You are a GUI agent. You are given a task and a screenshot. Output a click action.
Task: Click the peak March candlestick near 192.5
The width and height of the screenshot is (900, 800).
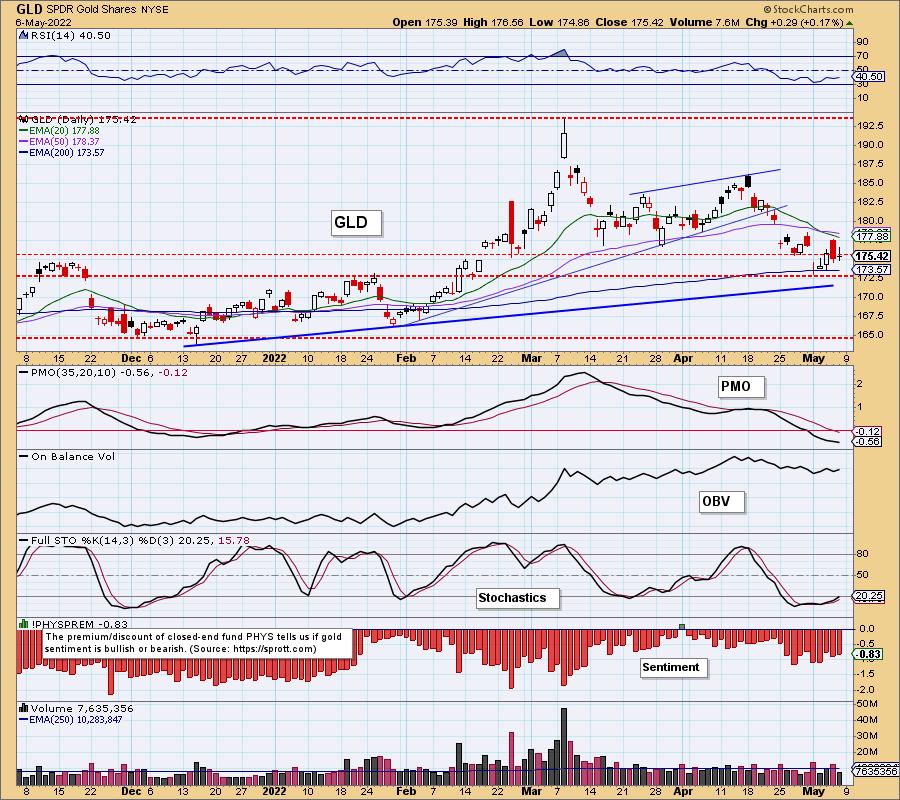(564, 139)
